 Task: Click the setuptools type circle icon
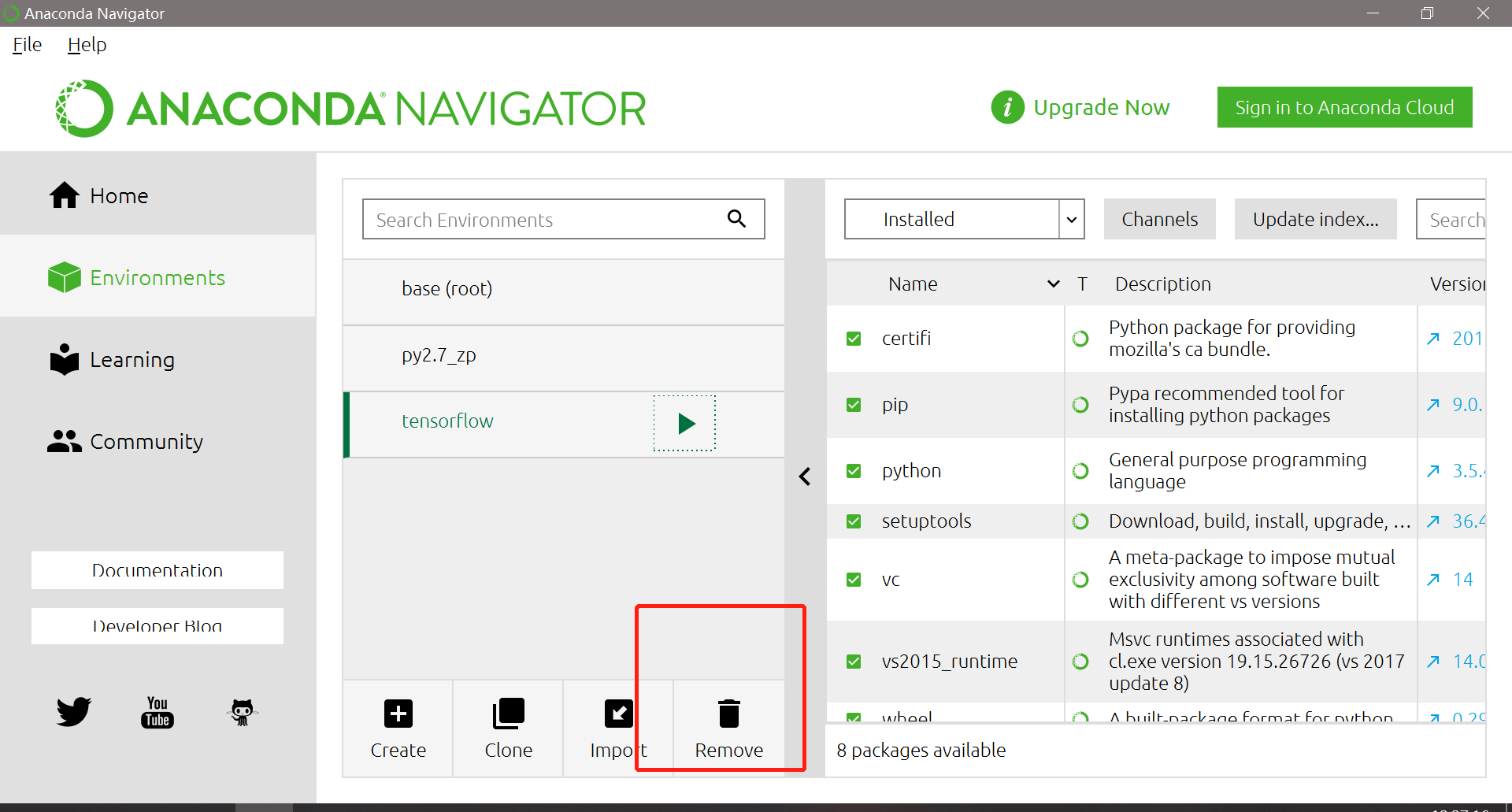click(x=1080, y=521)
